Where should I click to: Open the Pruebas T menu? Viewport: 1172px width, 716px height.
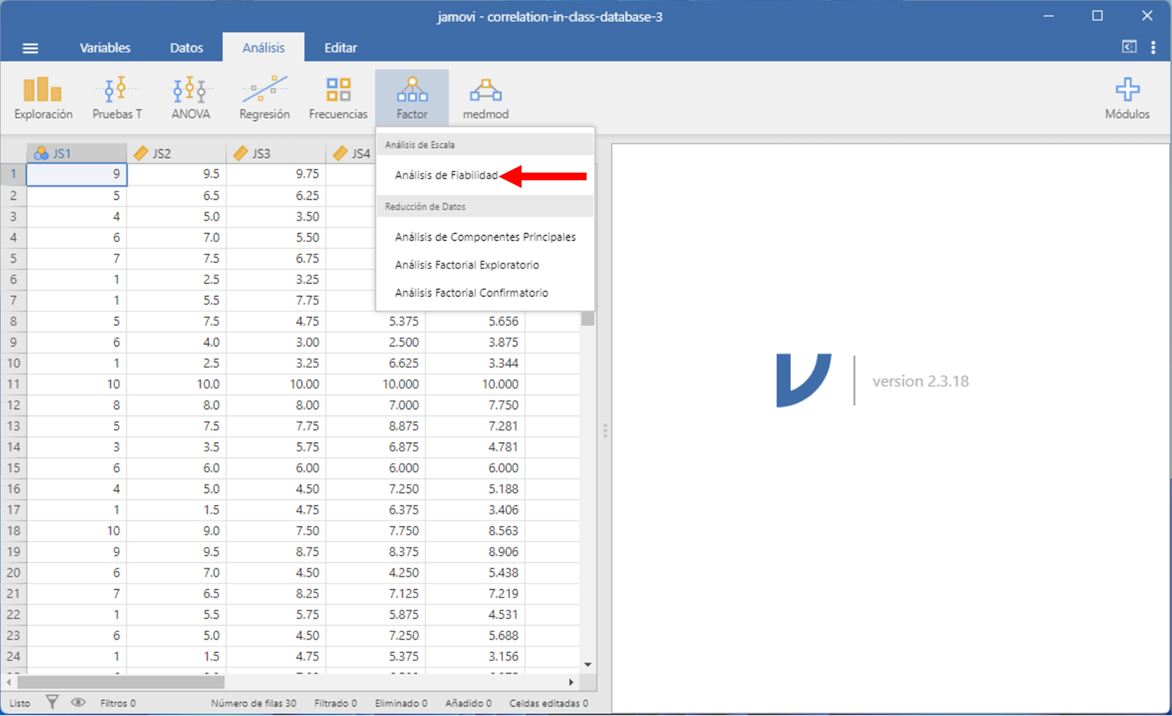[x=117, y=98]
